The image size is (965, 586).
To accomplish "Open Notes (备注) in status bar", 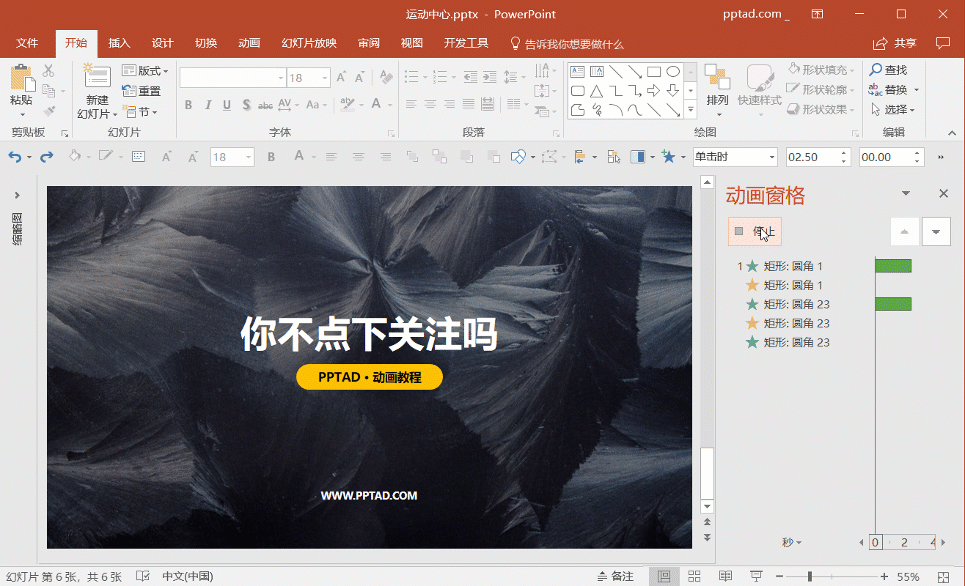I will point(615,577).
